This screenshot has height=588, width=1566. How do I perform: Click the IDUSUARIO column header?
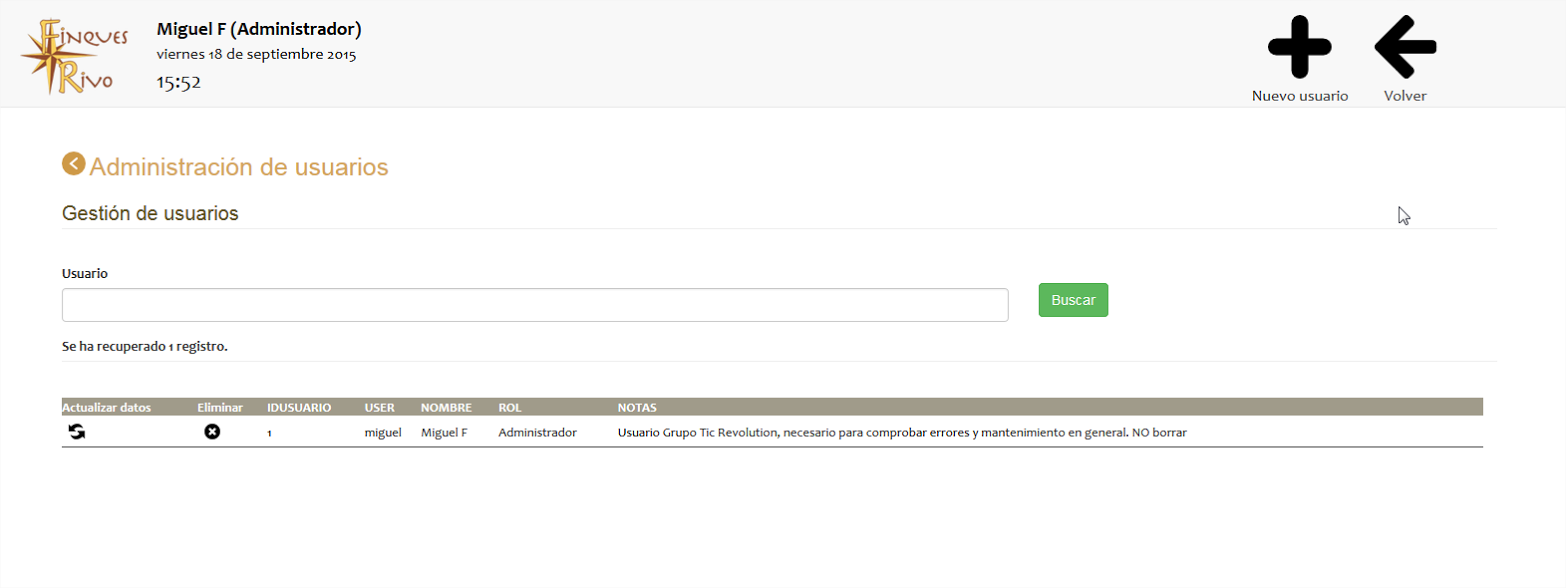(x=299, y=408)
